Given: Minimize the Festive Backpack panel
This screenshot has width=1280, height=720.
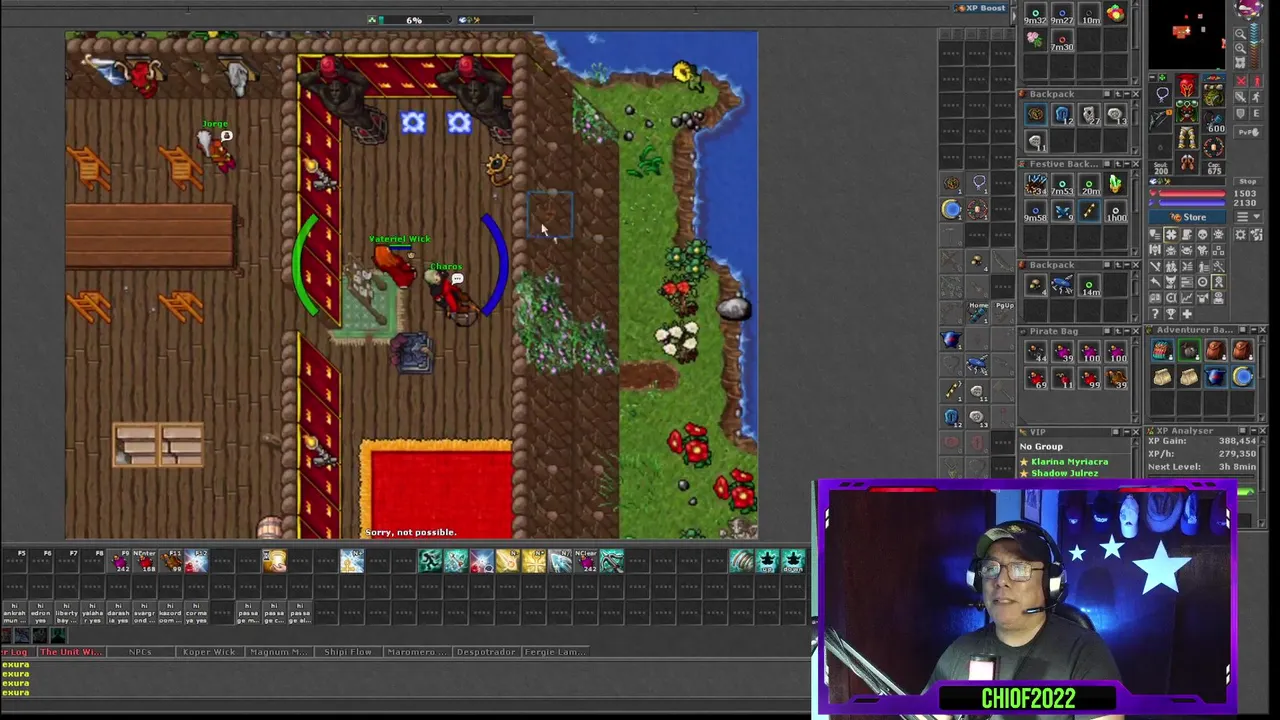Looking at the screenshot, I should (1127, 163).
